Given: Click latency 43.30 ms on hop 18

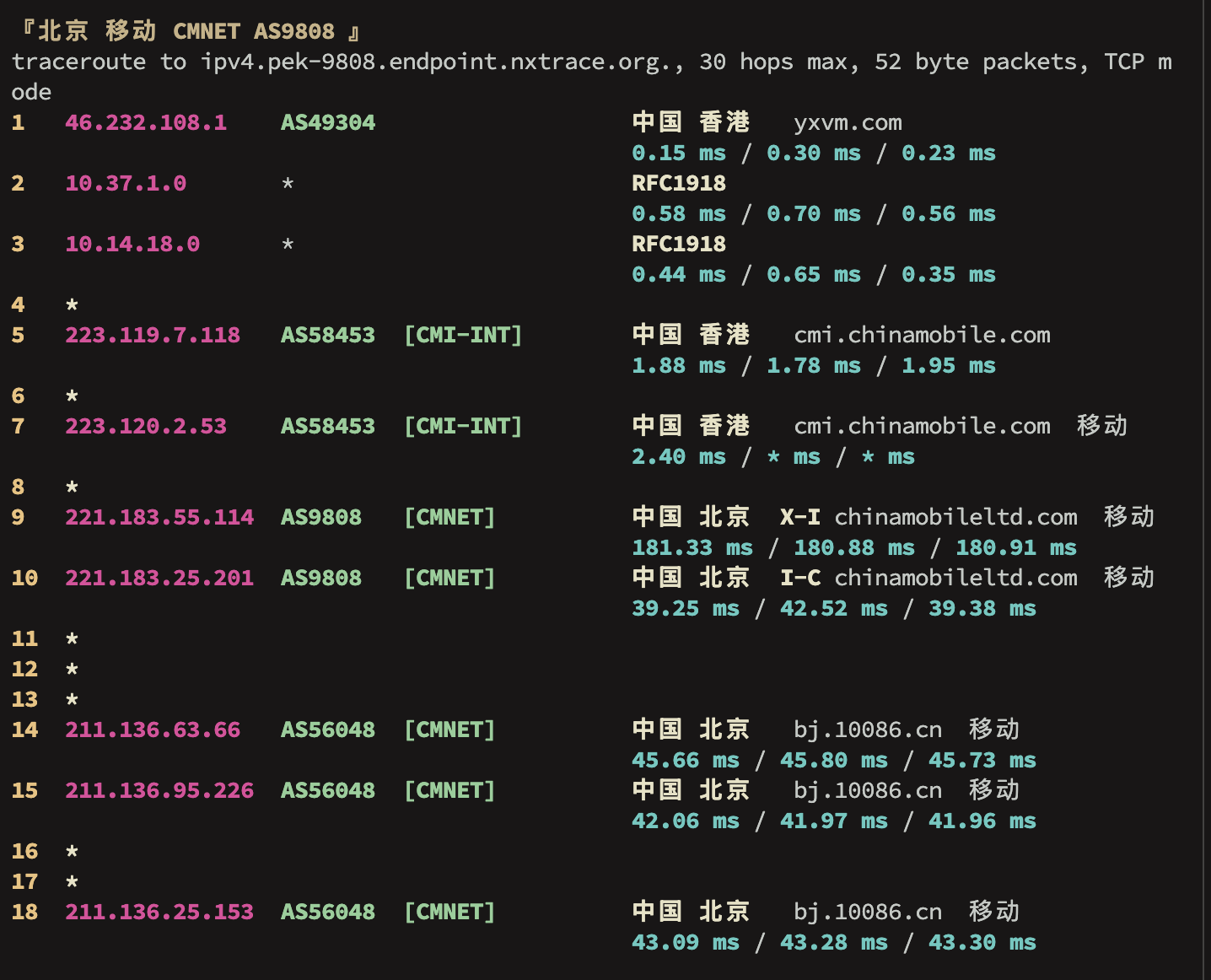Looking at the screenshot, I should tap(982, 942).
